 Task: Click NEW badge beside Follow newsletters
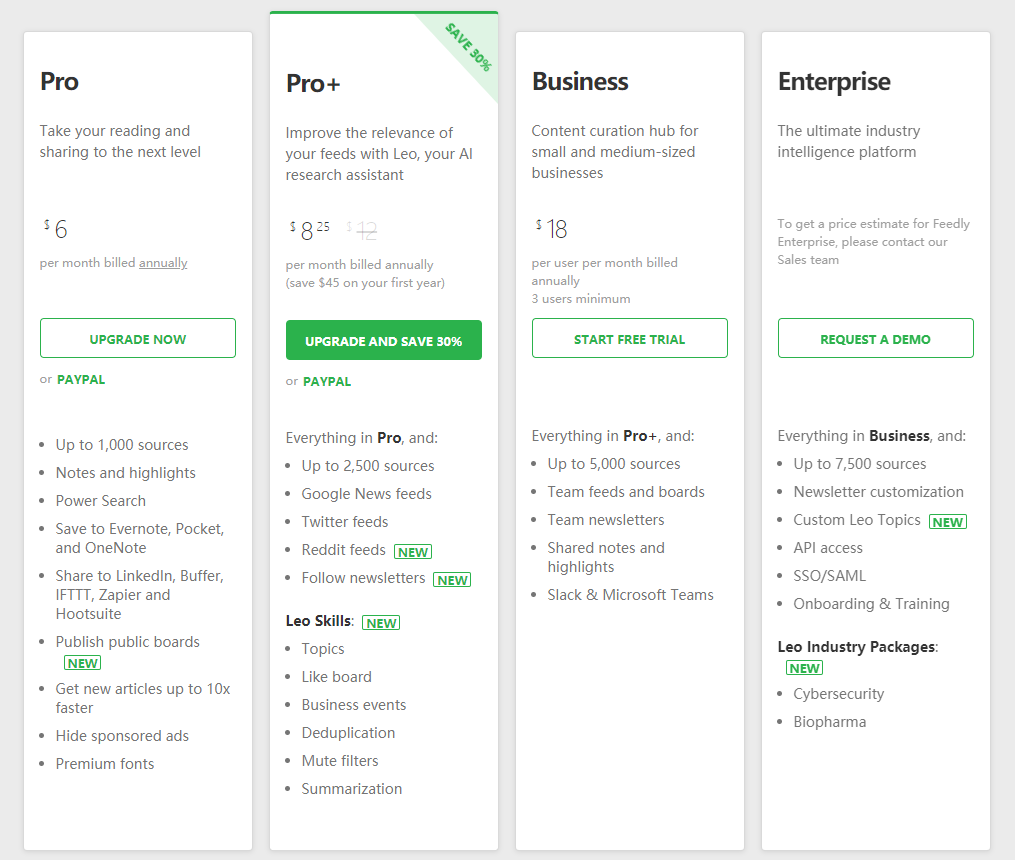click(452, 580)
